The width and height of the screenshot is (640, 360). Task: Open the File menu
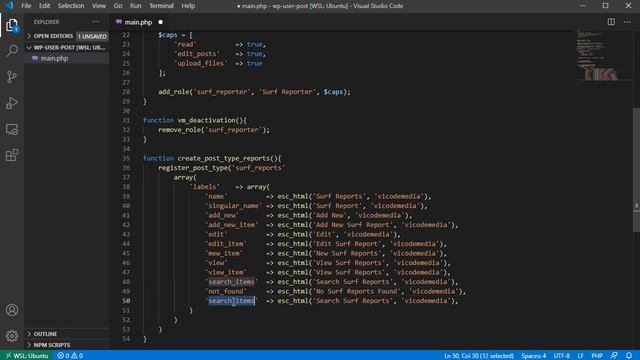(26, 6)
